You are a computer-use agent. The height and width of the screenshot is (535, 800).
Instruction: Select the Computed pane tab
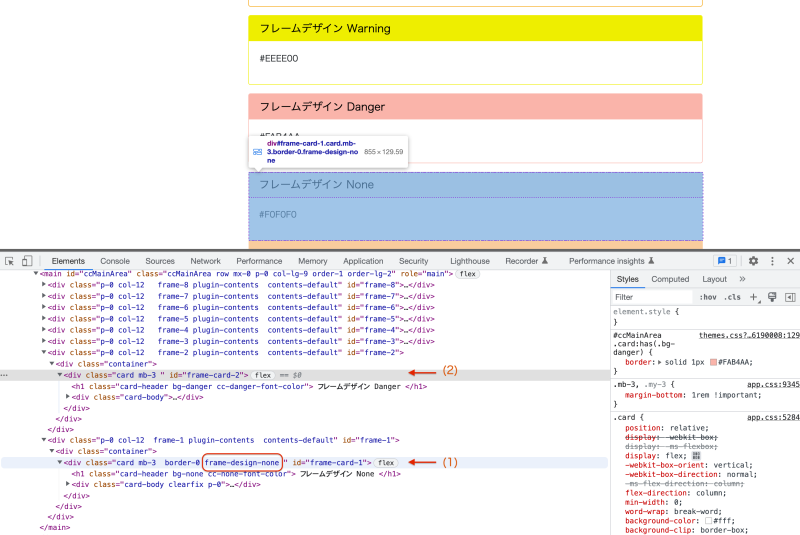(x=670, y=279)
